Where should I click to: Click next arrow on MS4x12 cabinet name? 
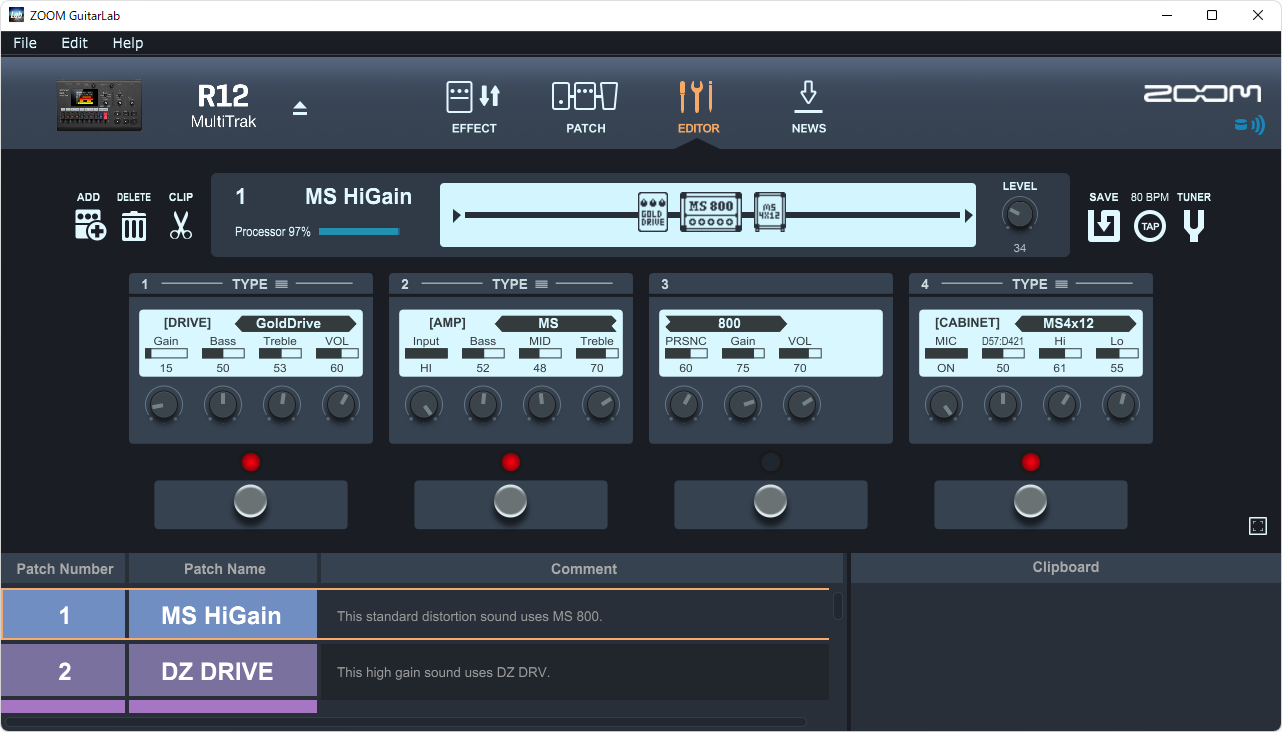pyautogui.click(x=1130, y=324)
